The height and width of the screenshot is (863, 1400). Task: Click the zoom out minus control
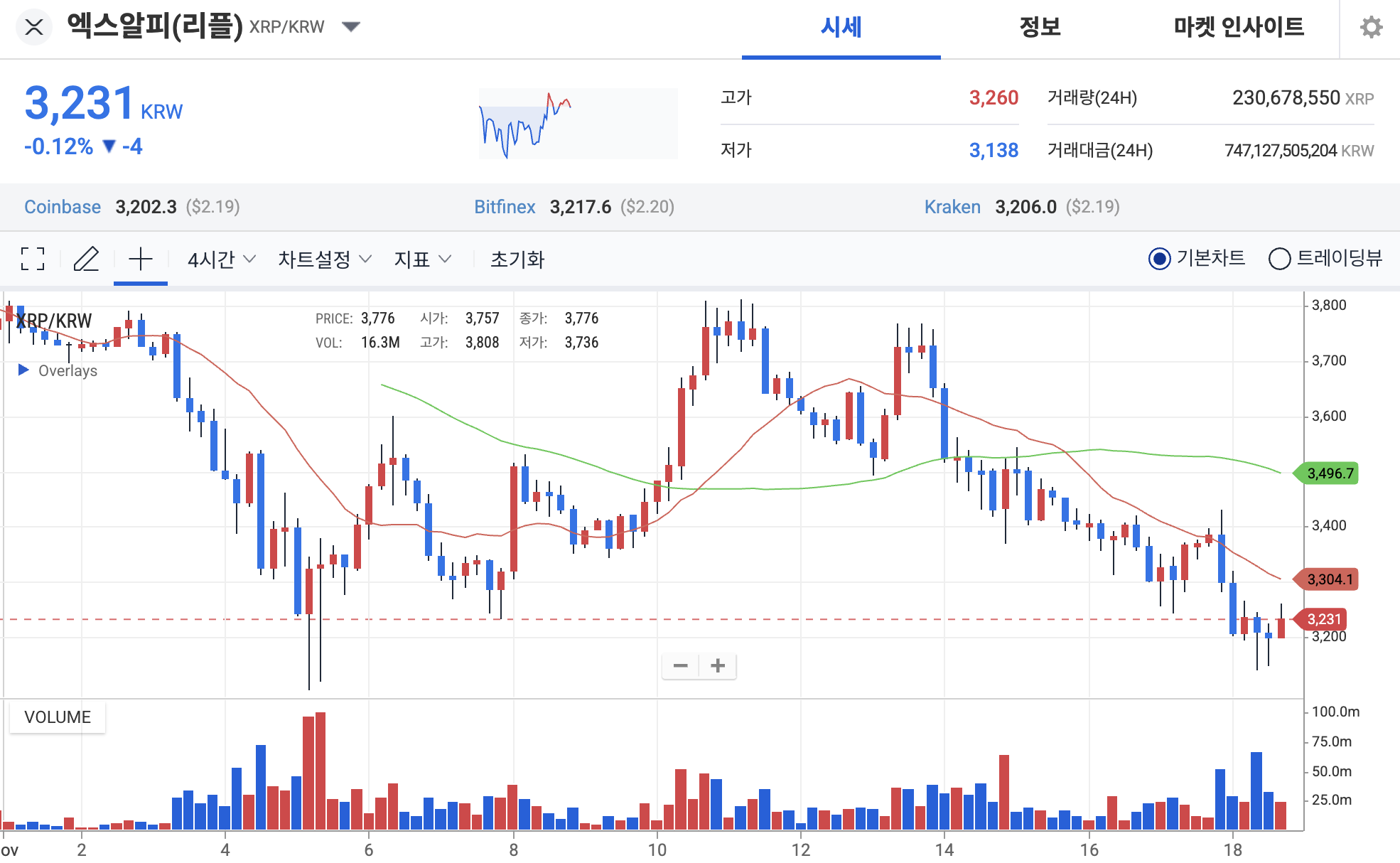click(x=680, y=665)
